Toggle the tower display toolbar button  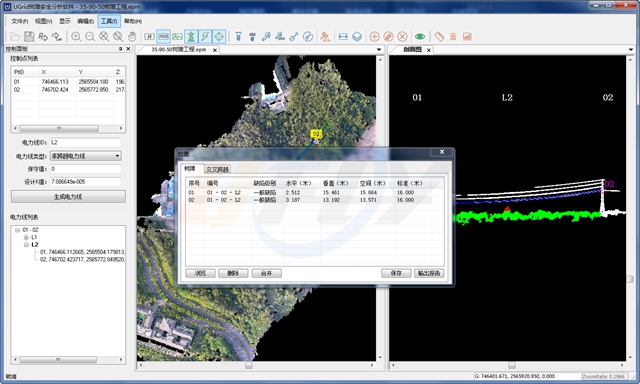click(191, 37)
